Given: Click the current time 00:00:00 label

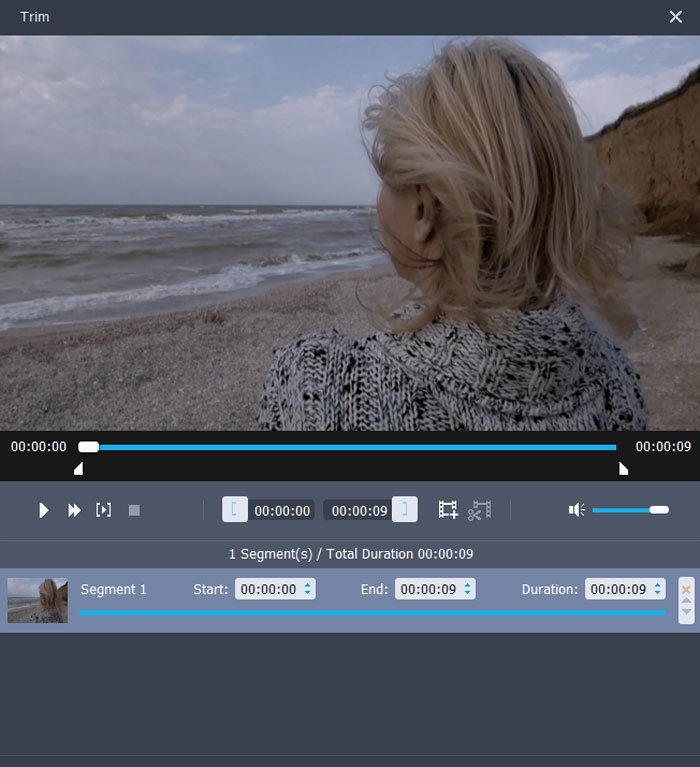Looking at the screenshot, I should click(39, 447).
